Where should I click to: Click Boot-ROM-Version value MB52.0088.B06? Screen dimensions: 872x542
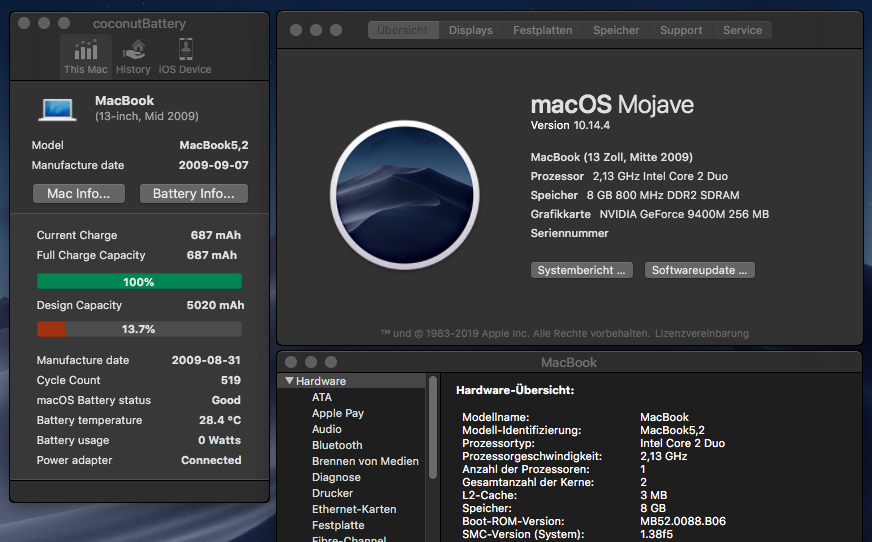(x=683, y=521)
